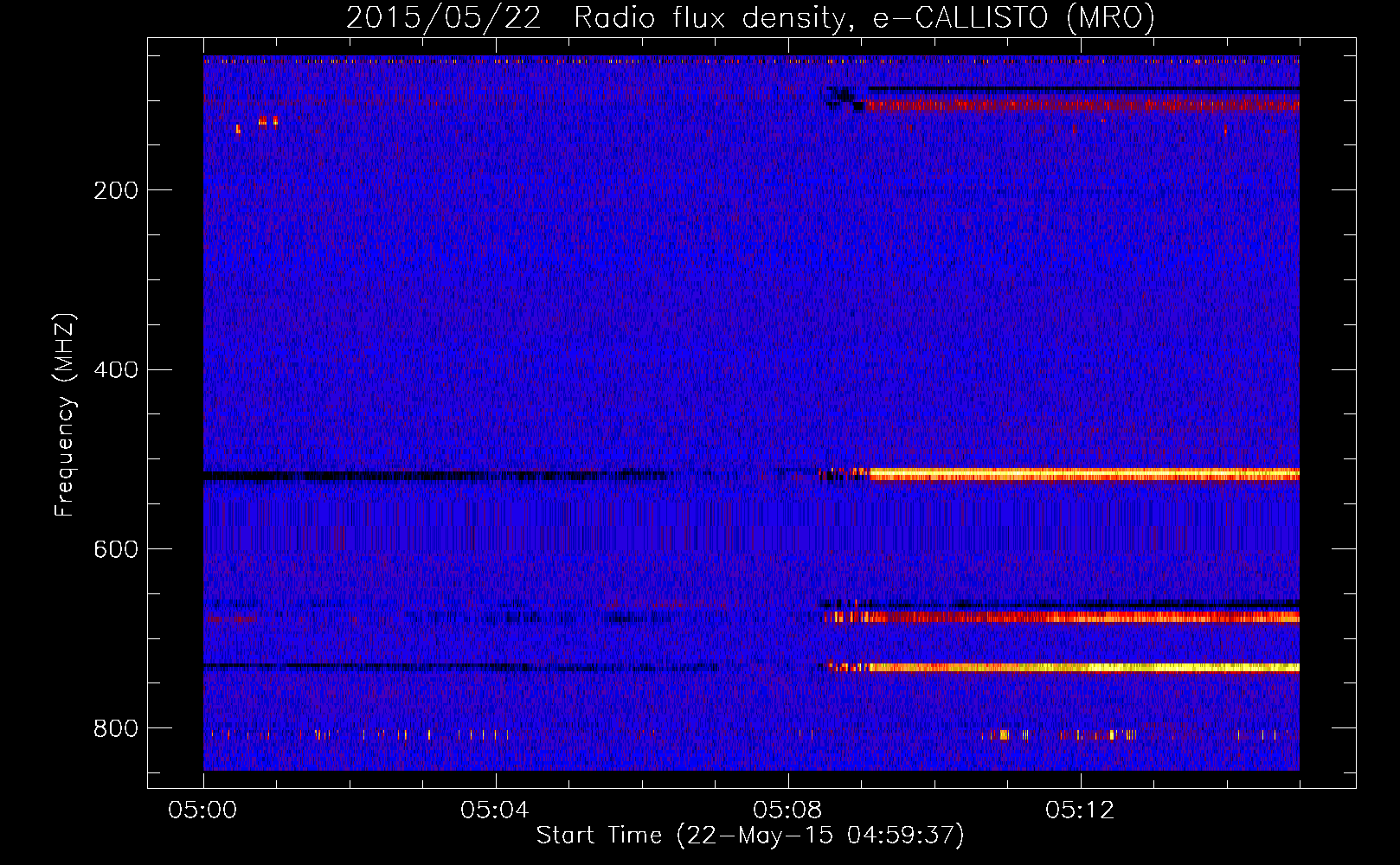
Task: Click the 'Frequency (MHZ)' axis label
Action: point(65,415)
